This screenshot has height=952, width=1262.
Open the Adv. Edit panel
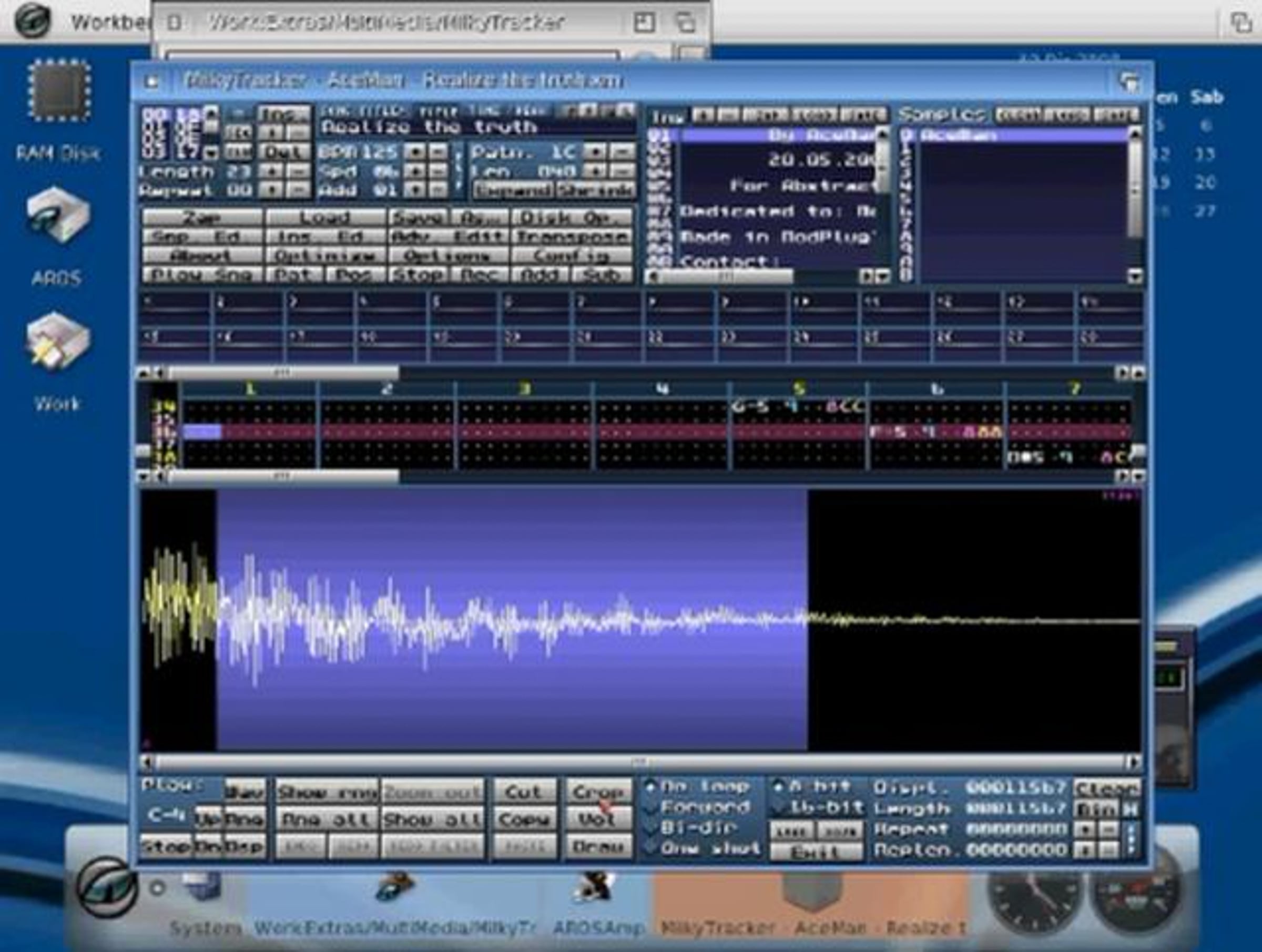[449, 237]
